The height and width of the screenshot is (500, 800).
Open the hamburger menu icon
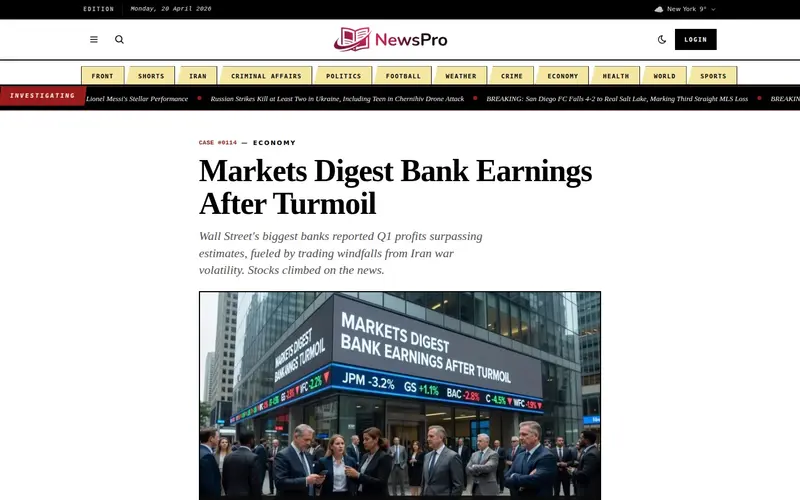pos(94,39)
